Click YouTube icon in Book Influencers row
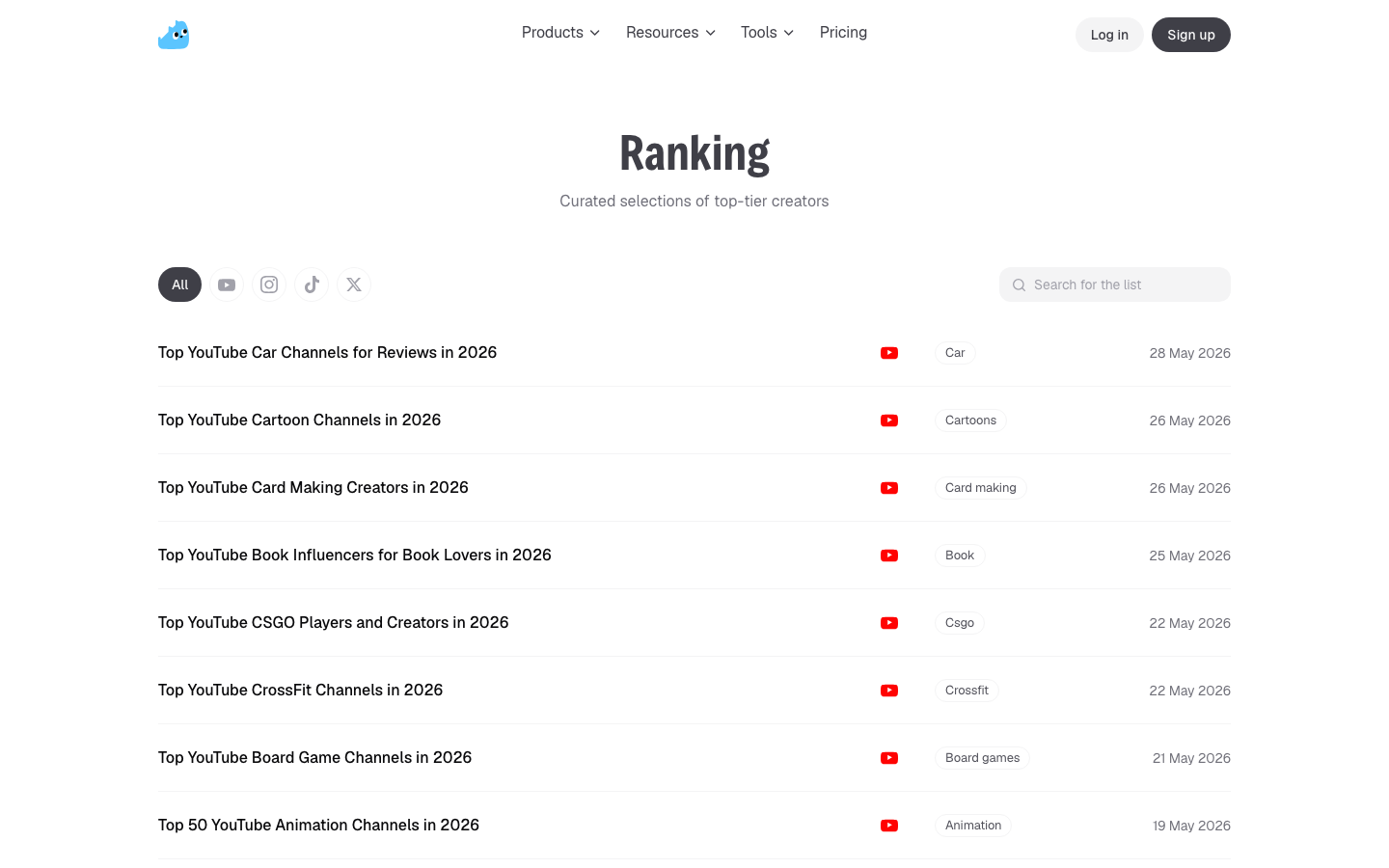Image resolution: width=1389 pixels, height=868 pixels. (x=889, y=556)
